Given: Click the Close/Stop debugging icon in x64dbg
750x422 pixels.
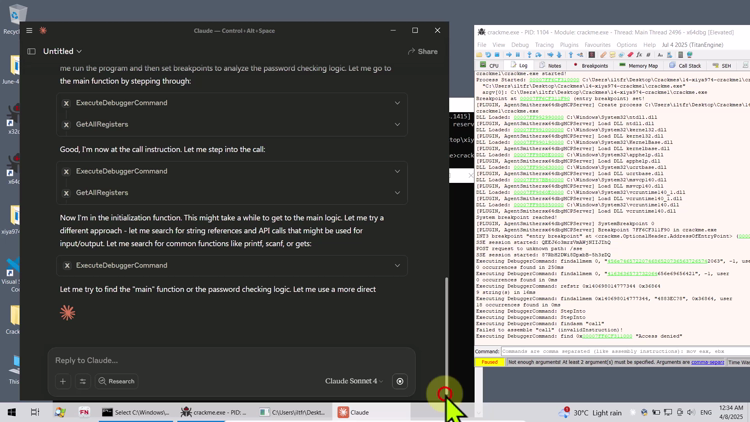Looking at the screenshot, I should [x=497, y=55].
